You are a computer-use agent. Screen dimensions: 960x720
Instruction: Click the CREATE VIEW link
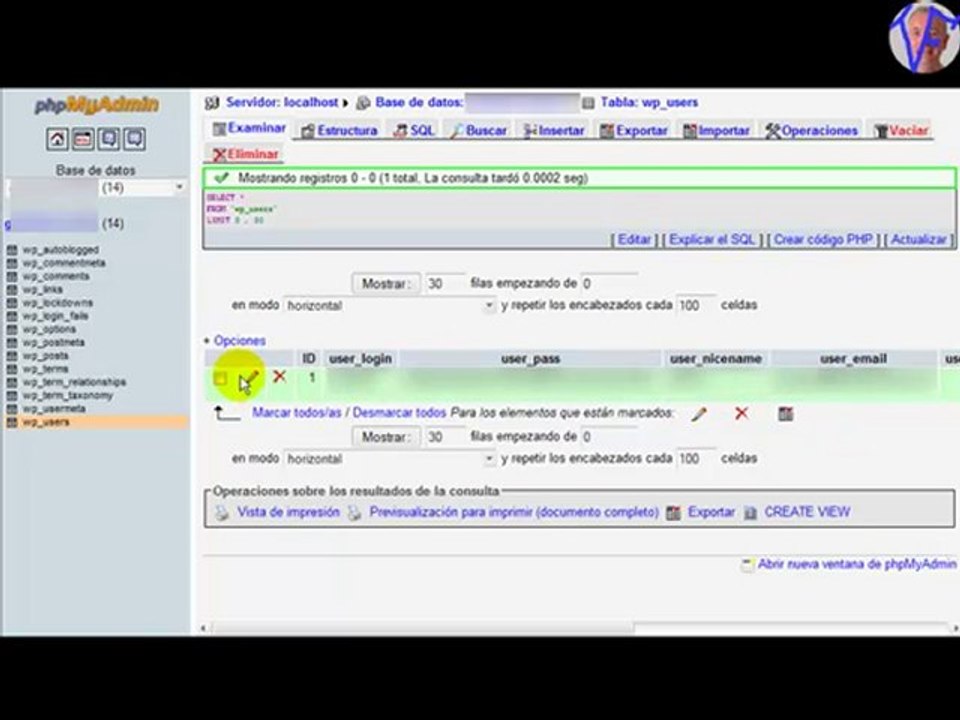[807, 512]
